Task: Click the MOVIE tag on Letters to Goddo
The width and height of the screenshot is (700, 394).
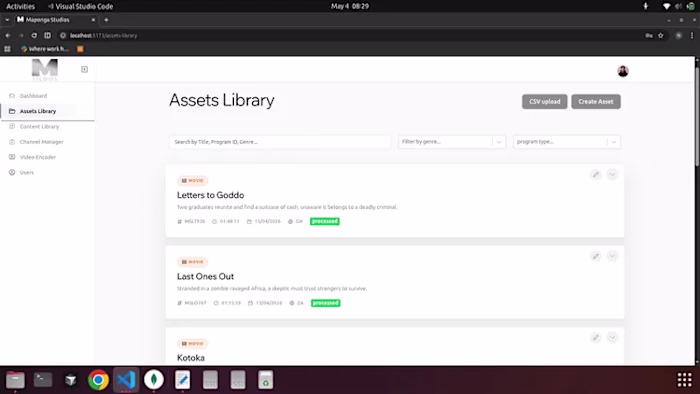Action: [x=192, y=181]
